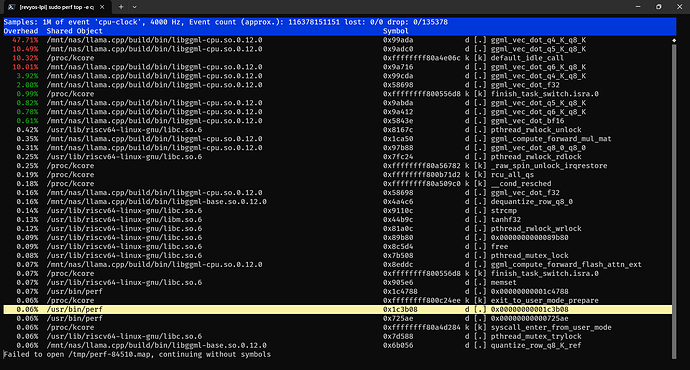This screenshot has width=690, height=370.
Task: Select the pthread_mutex_lock symbol
Action: pos(529,256)
